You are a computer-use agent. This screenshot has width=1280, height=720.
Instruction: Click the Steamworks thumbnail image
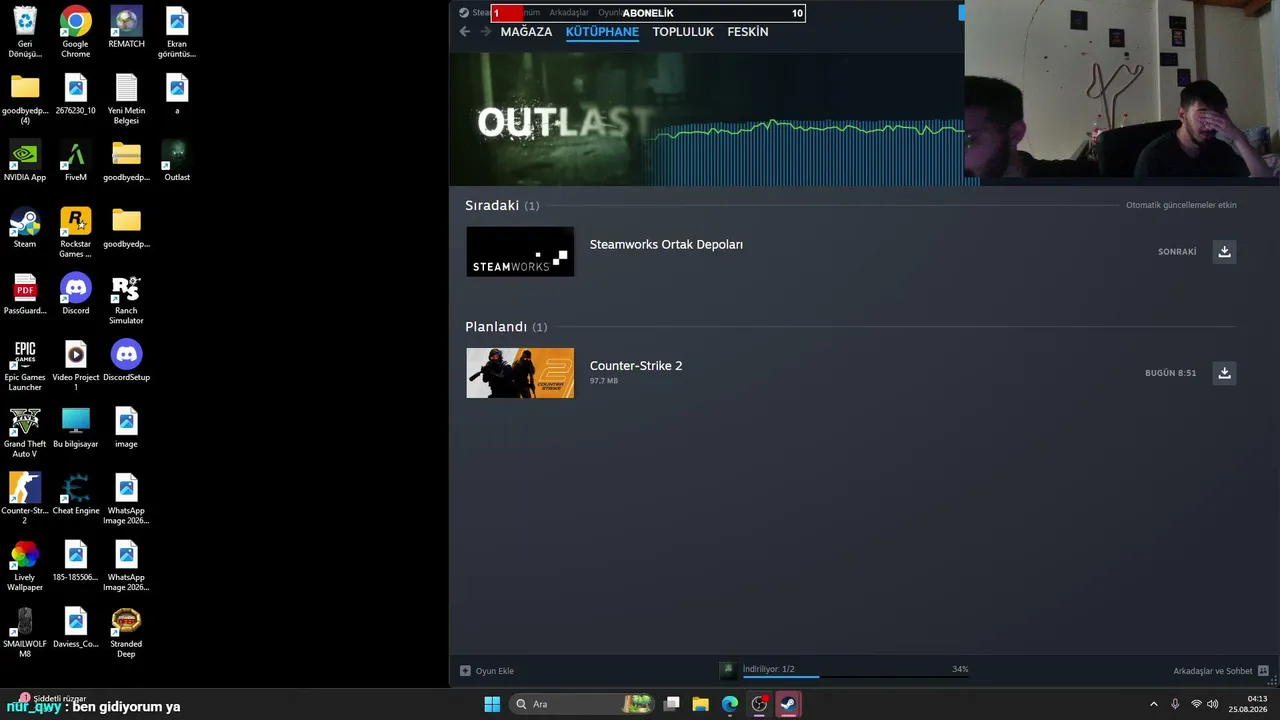(x=520, y=251)
